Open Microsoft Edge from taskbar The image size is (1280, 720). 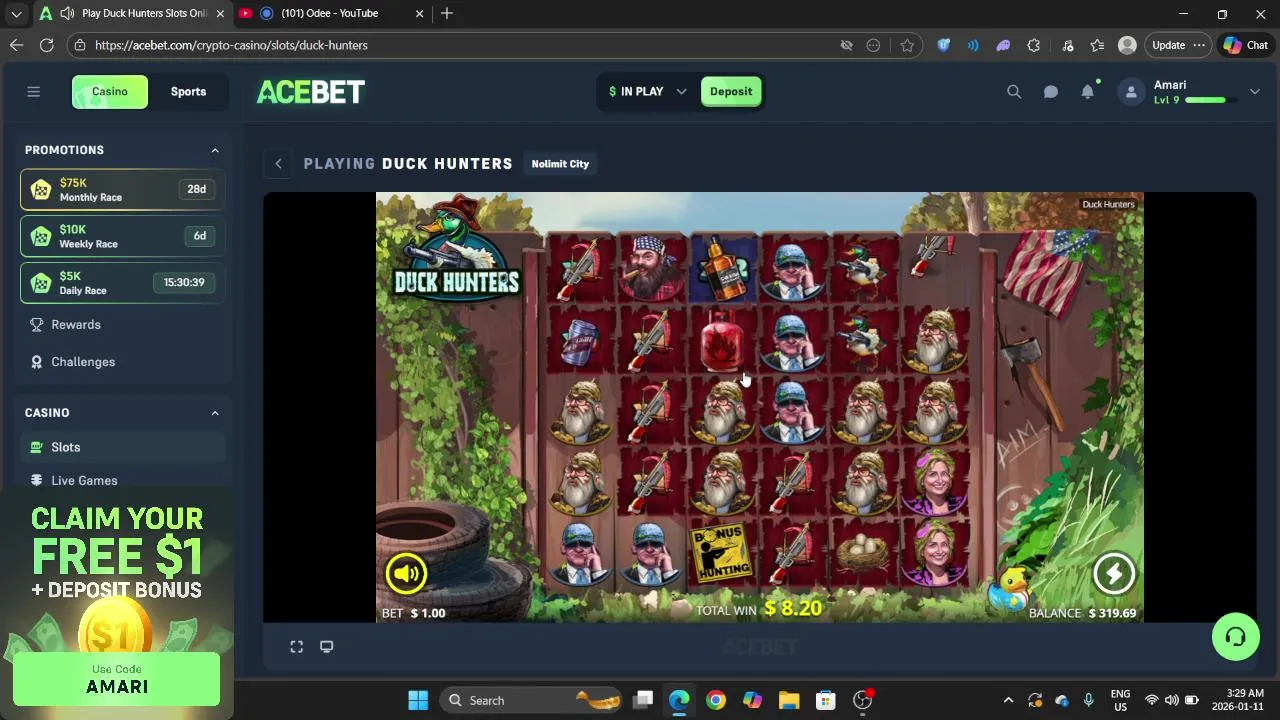[679, 700]
